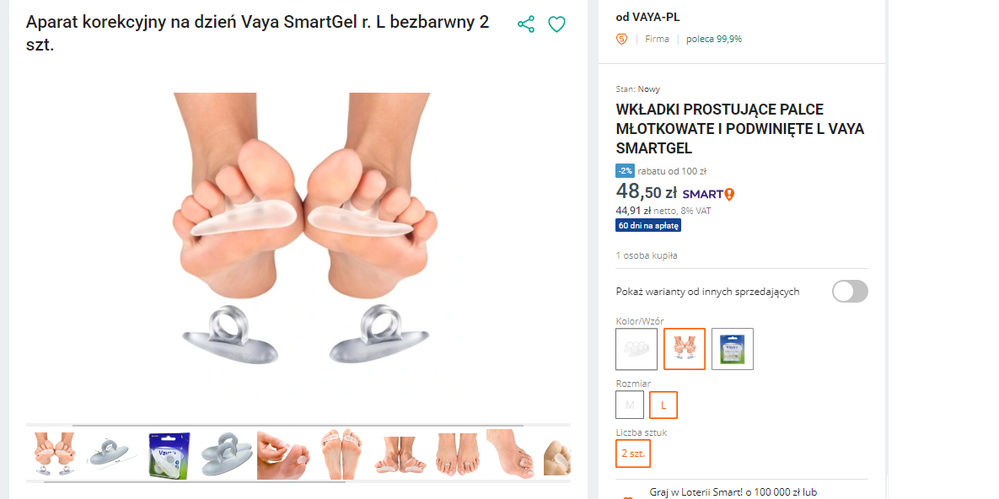999x499 pixels.
Task: Select size M option
Action: [629, 405]
